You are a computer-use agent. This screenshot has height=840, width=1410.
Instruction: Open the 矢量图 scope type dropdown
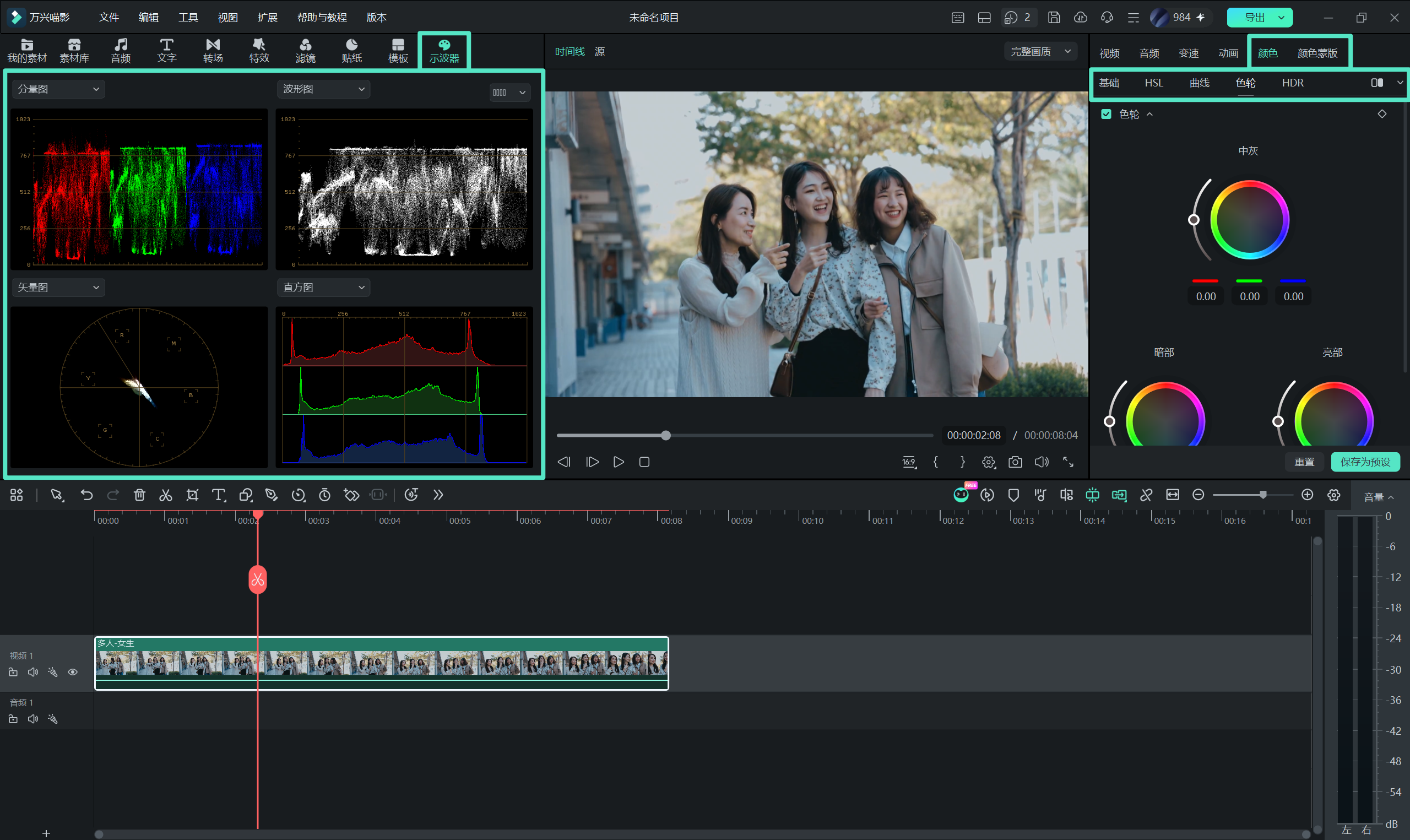coord(58,288)
